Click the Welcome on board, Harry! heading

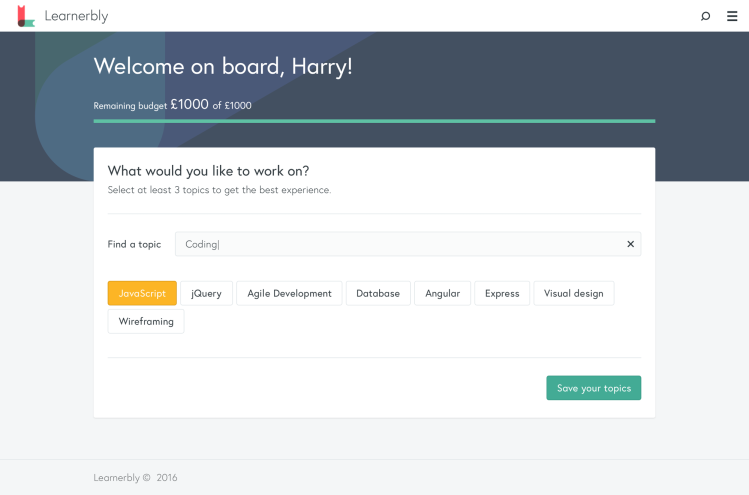click(223, 66)
